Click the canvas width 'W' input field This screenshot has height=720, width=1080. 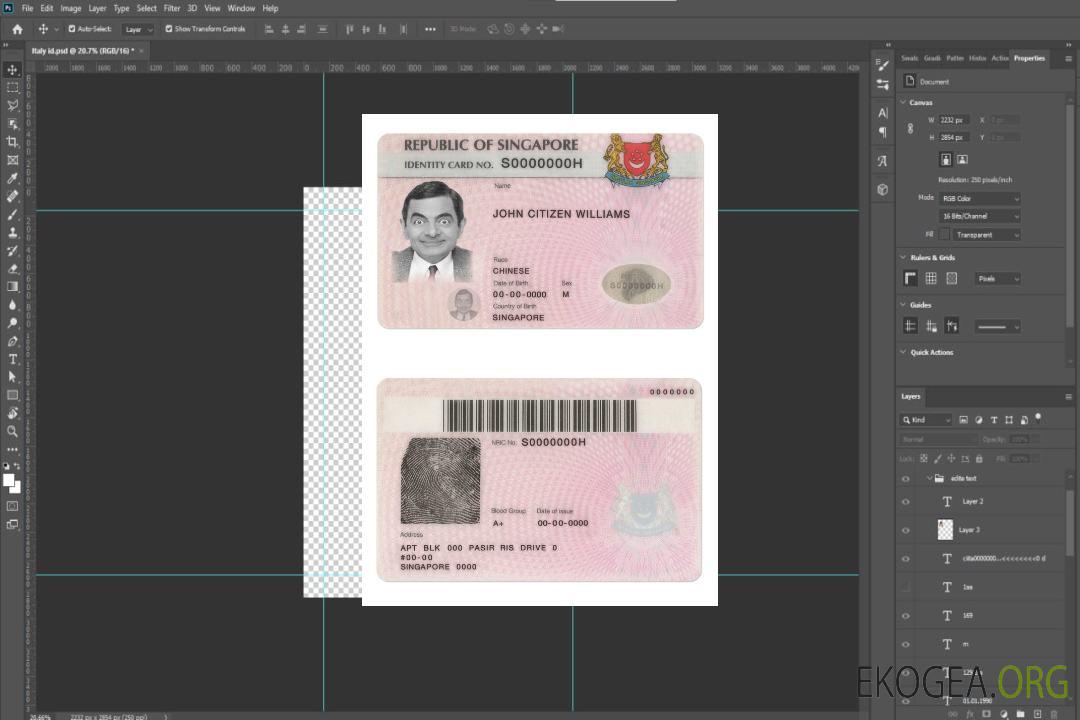pyautogui.click(x=954, y=120)
